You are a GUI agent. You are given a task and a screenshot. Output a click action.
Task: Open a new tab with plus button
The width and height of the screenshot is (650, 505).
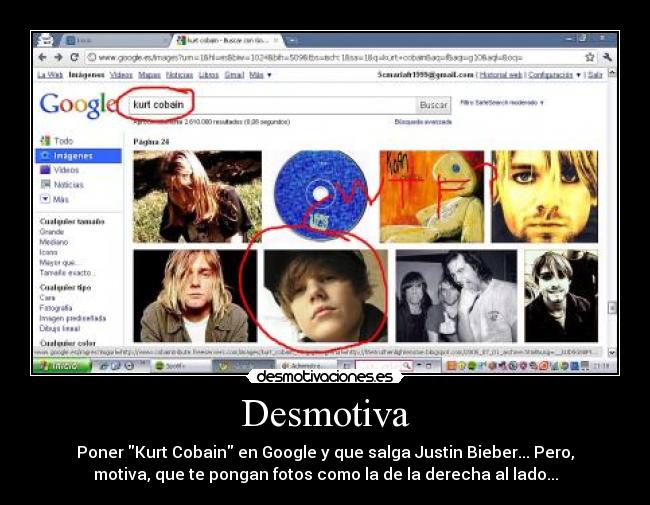tap(292, 41)
